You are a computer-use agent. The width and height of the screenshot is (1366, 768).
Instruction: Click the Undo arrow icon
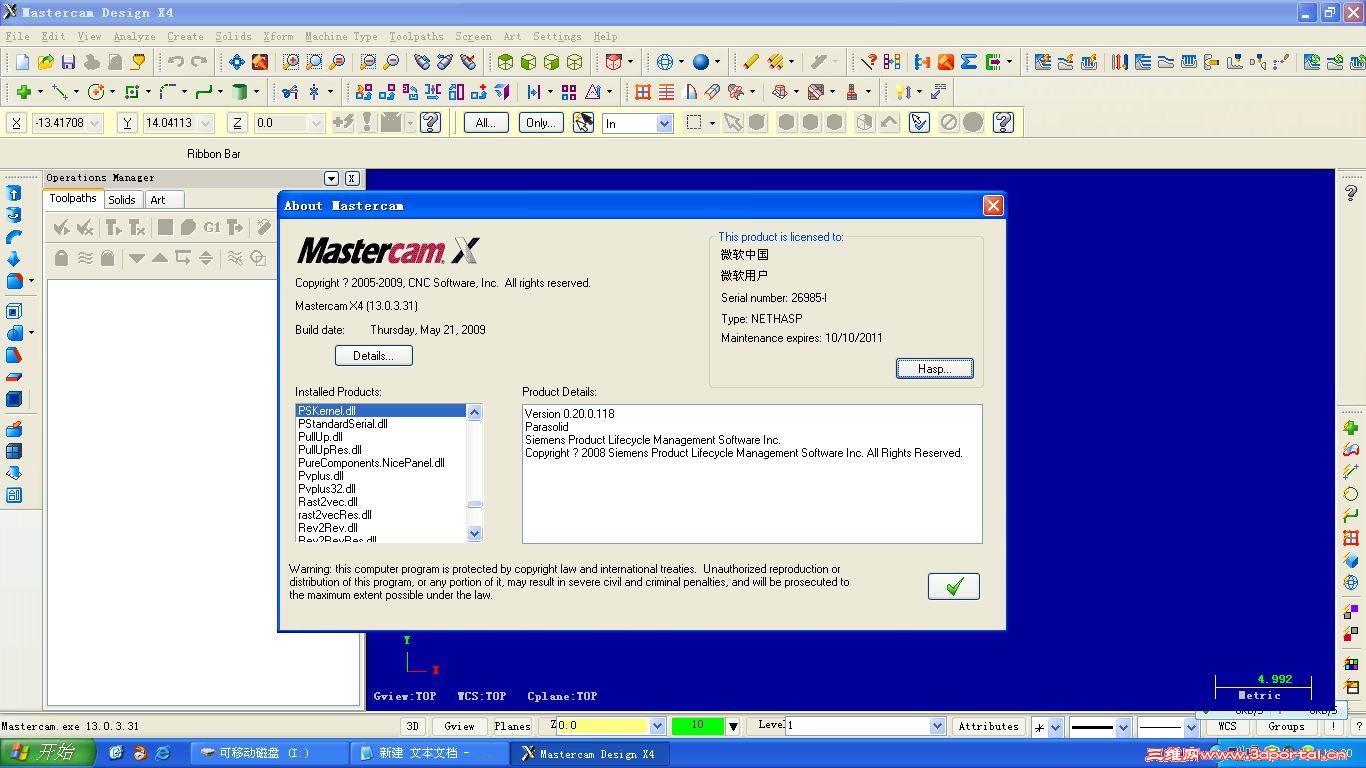click(x=175, y=62)
